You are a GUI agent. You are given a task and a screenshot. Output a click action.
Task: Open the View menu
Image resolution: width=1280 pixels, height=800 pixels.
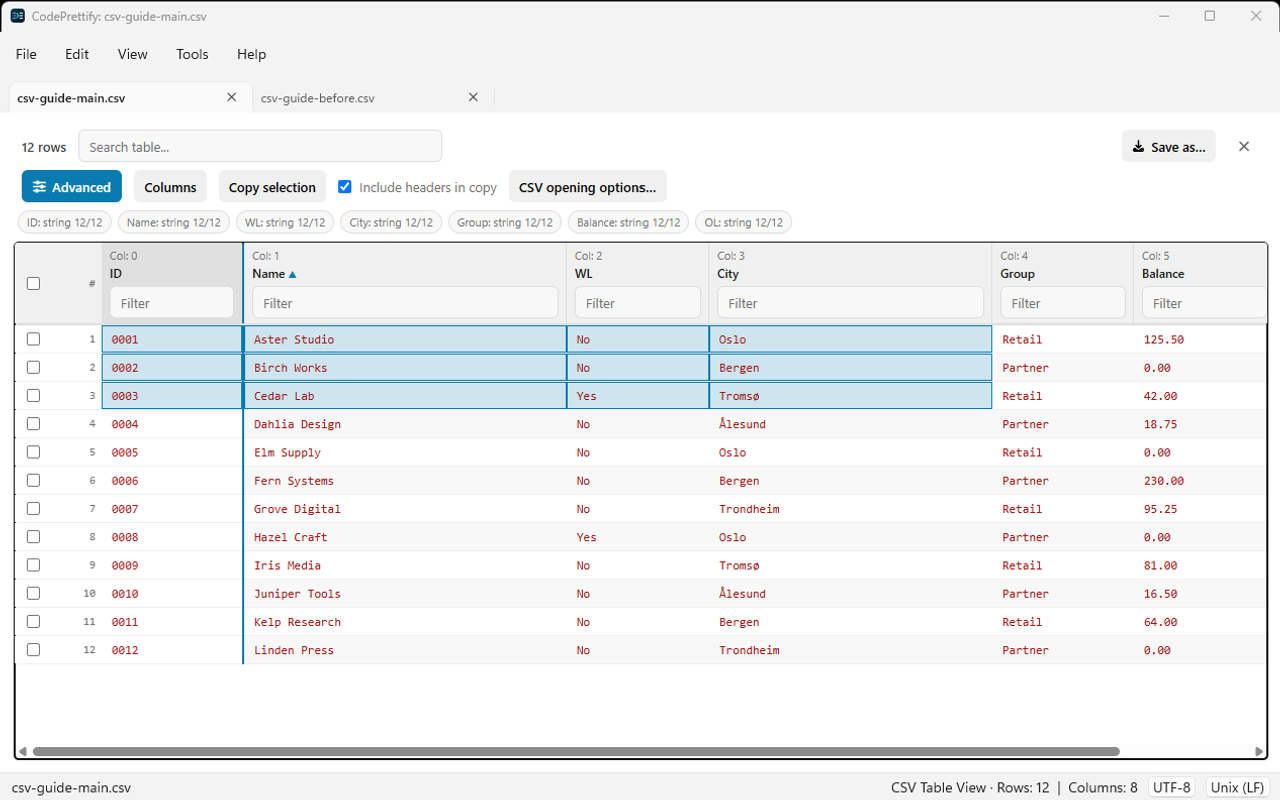[x=132, y=54]
